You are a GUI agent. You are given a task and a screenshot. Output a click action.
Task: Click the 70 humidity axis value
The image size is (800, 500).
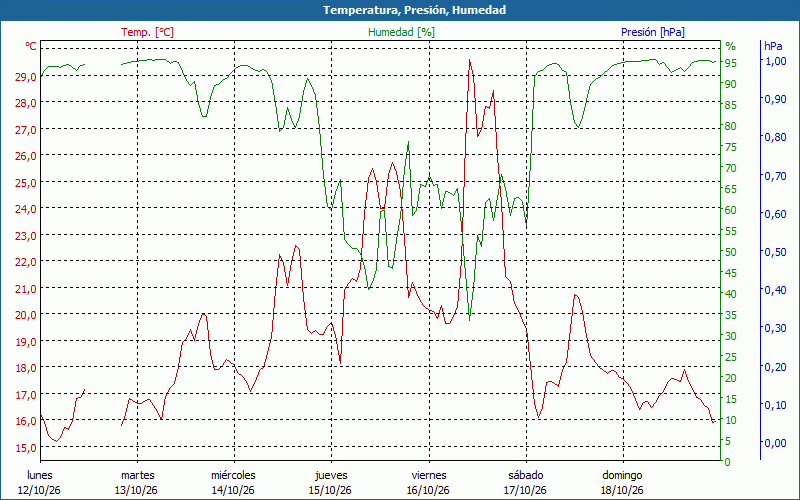(731, 168)
